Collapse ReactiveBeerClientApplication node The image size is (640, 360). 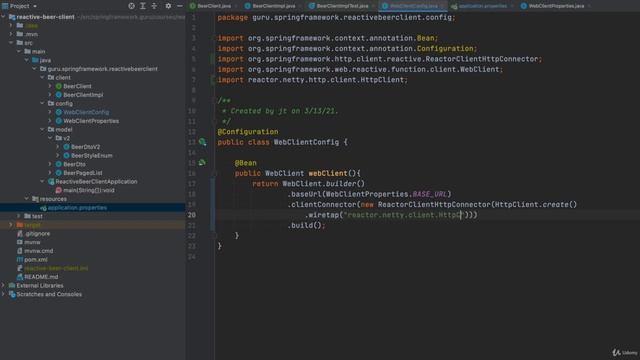click(x=42, y=181)
